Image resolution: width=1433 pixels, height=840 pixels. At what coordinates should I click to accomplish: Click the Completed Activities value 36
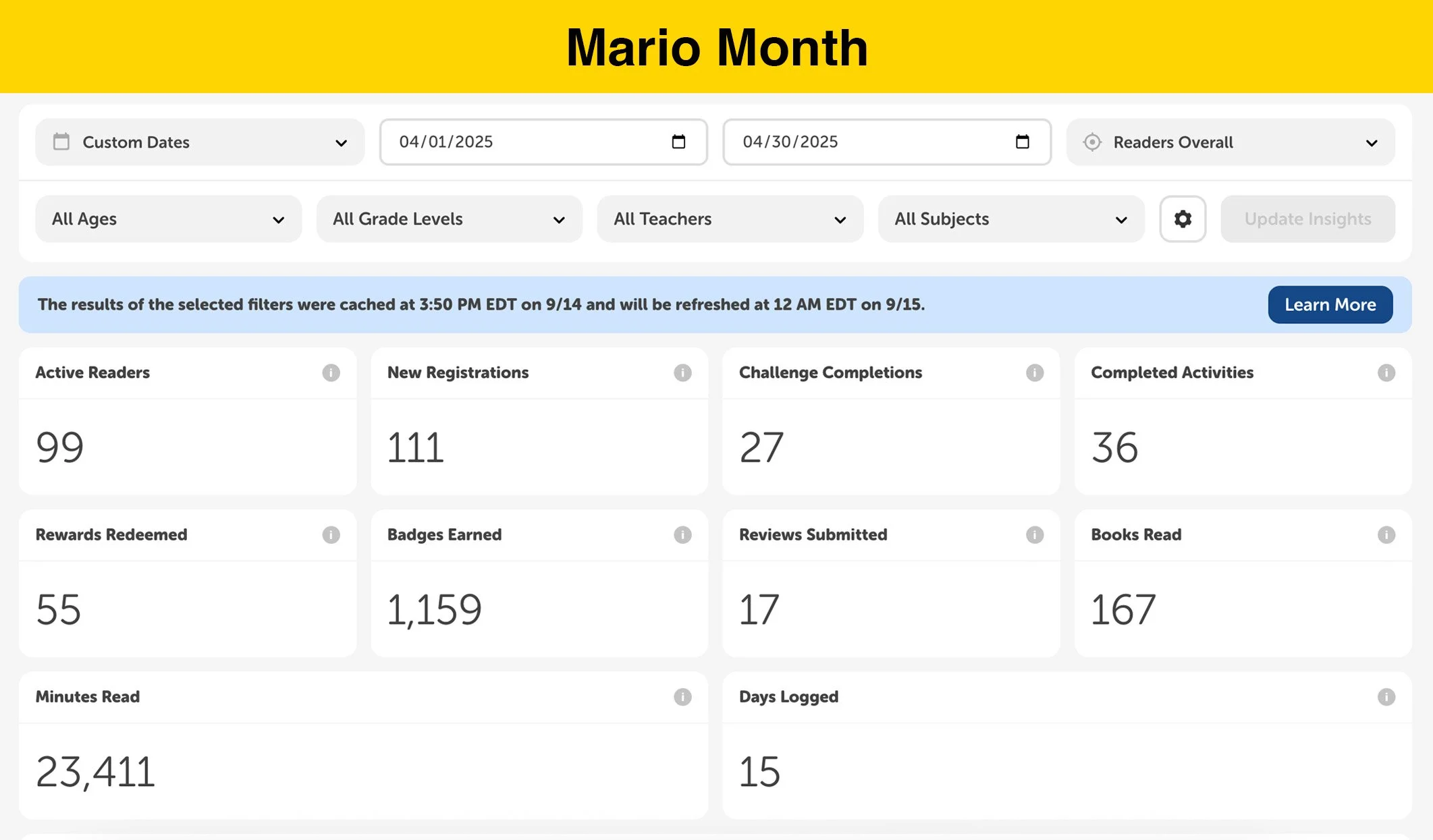tap(1114, 447)
